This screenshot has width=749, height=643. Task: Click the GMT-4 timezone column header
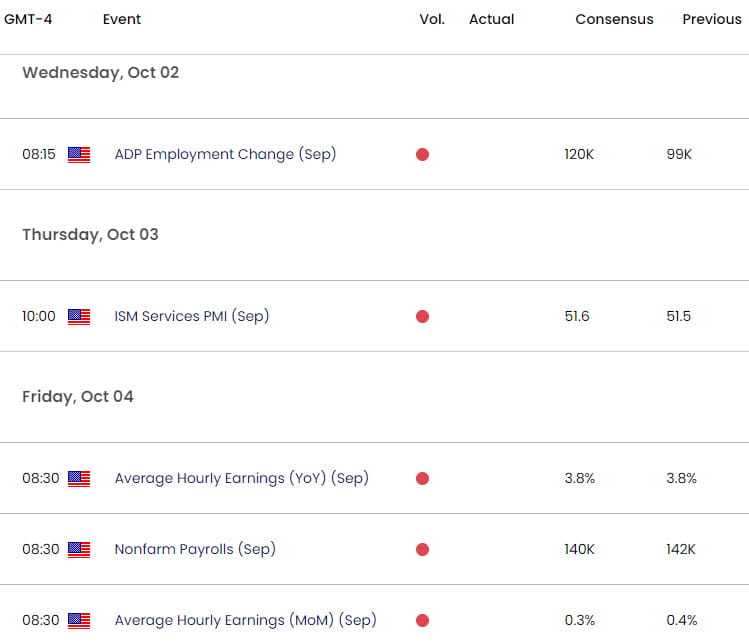click(x=28, y=19)
